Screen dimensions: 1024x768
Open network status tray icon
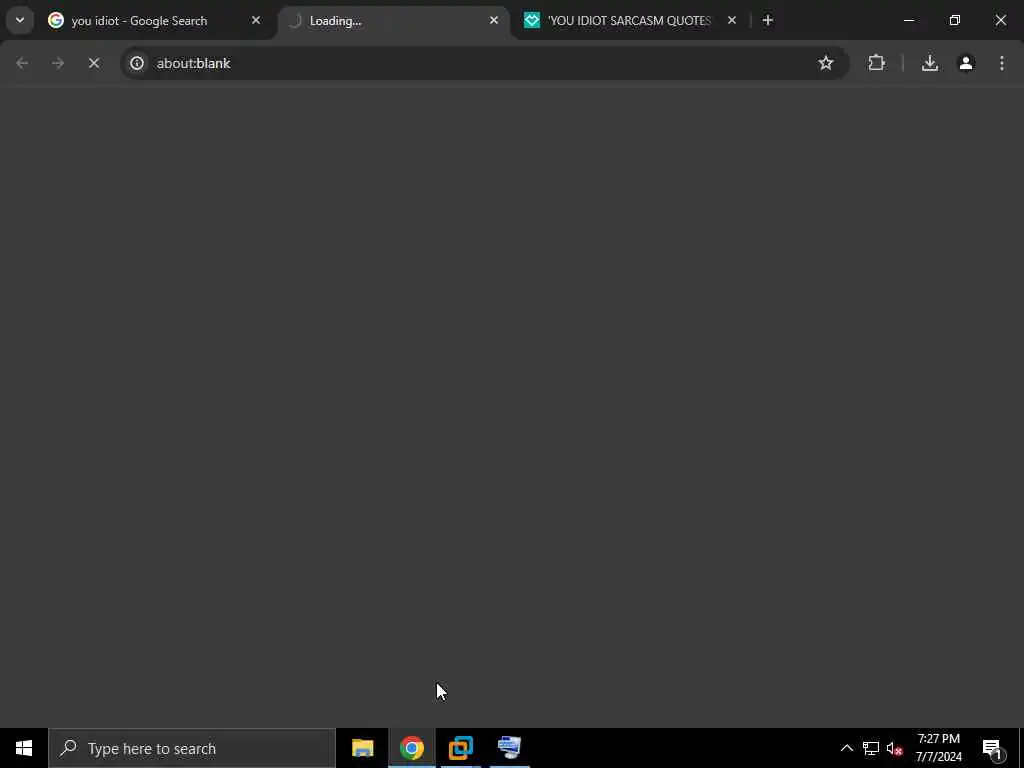click(x=871, y=748)
